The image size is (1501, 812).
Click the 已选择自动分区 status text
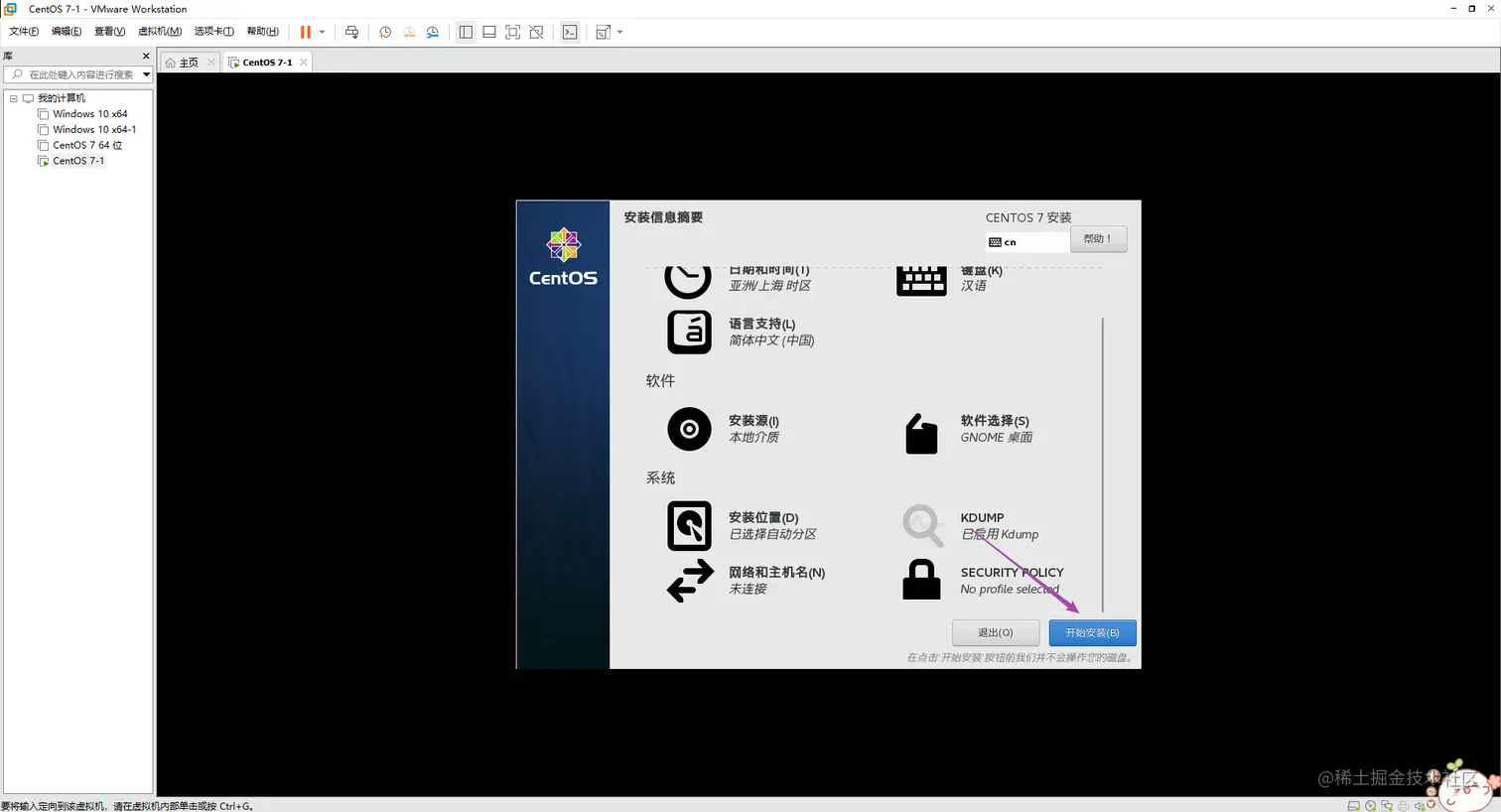[772, 535]
